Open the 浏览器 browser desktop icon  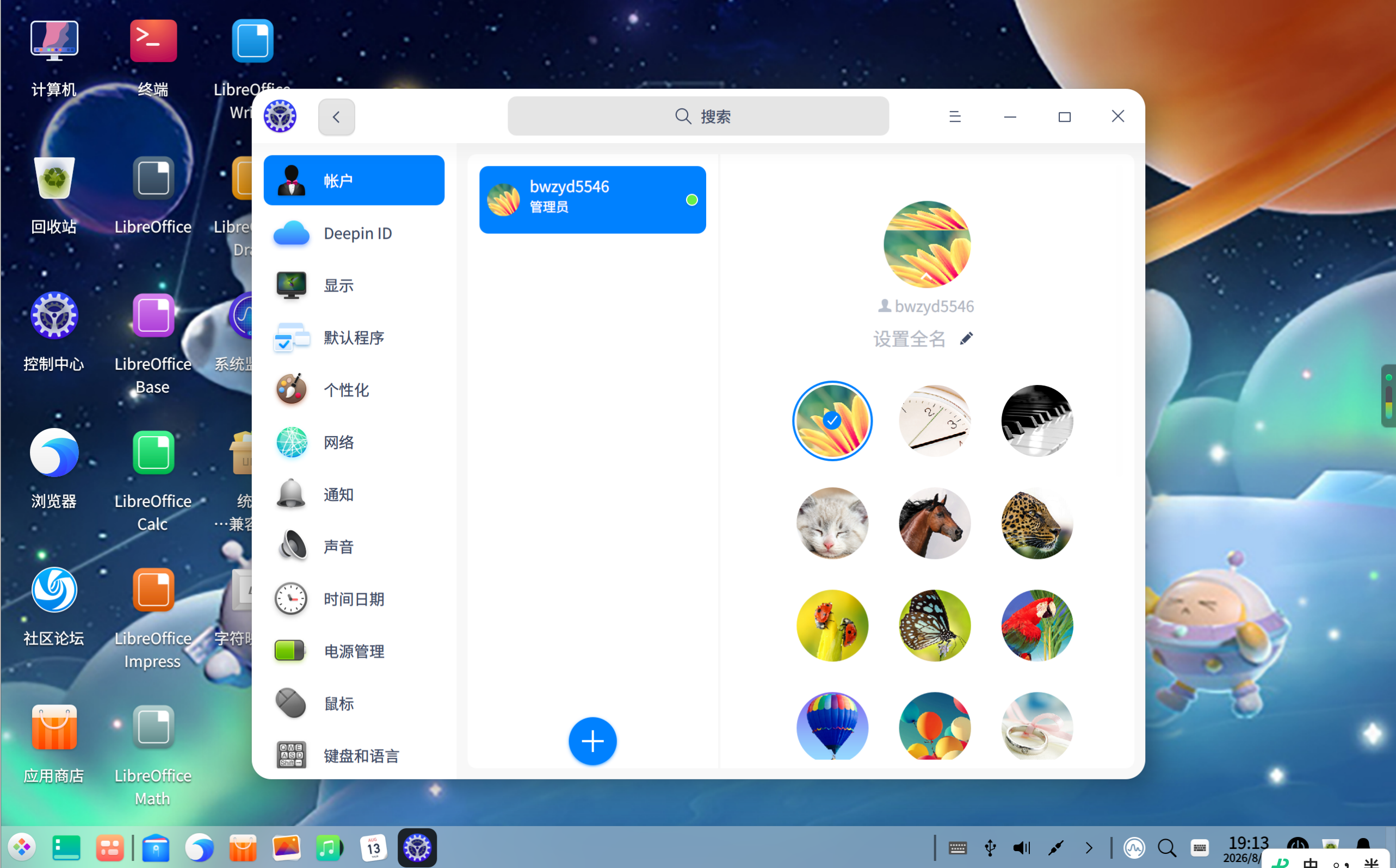tap(54, 469)
